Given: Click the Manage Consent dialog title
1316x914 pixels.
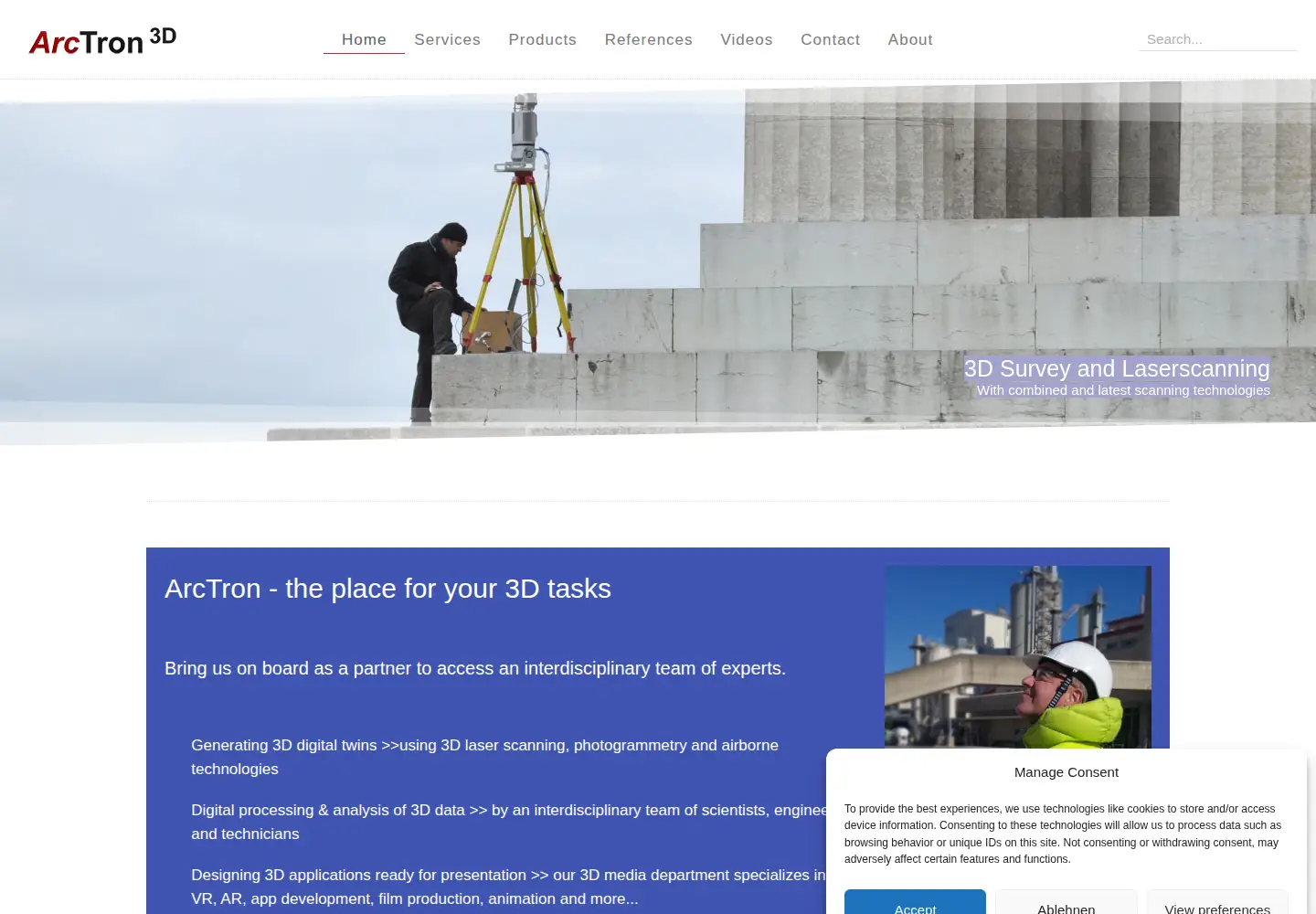Looking at the screenshot, I should 1067,772.
